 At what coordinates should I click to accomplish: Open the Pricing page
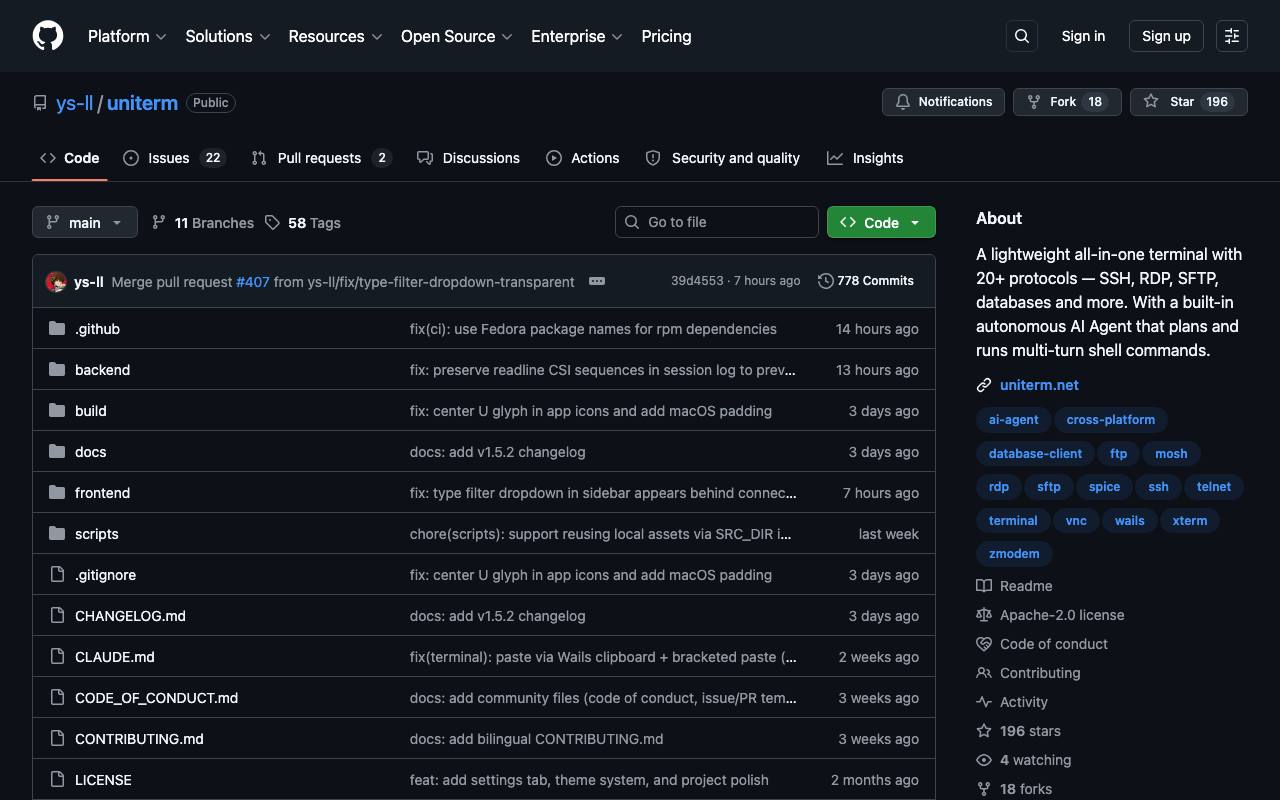pos(666,36)
